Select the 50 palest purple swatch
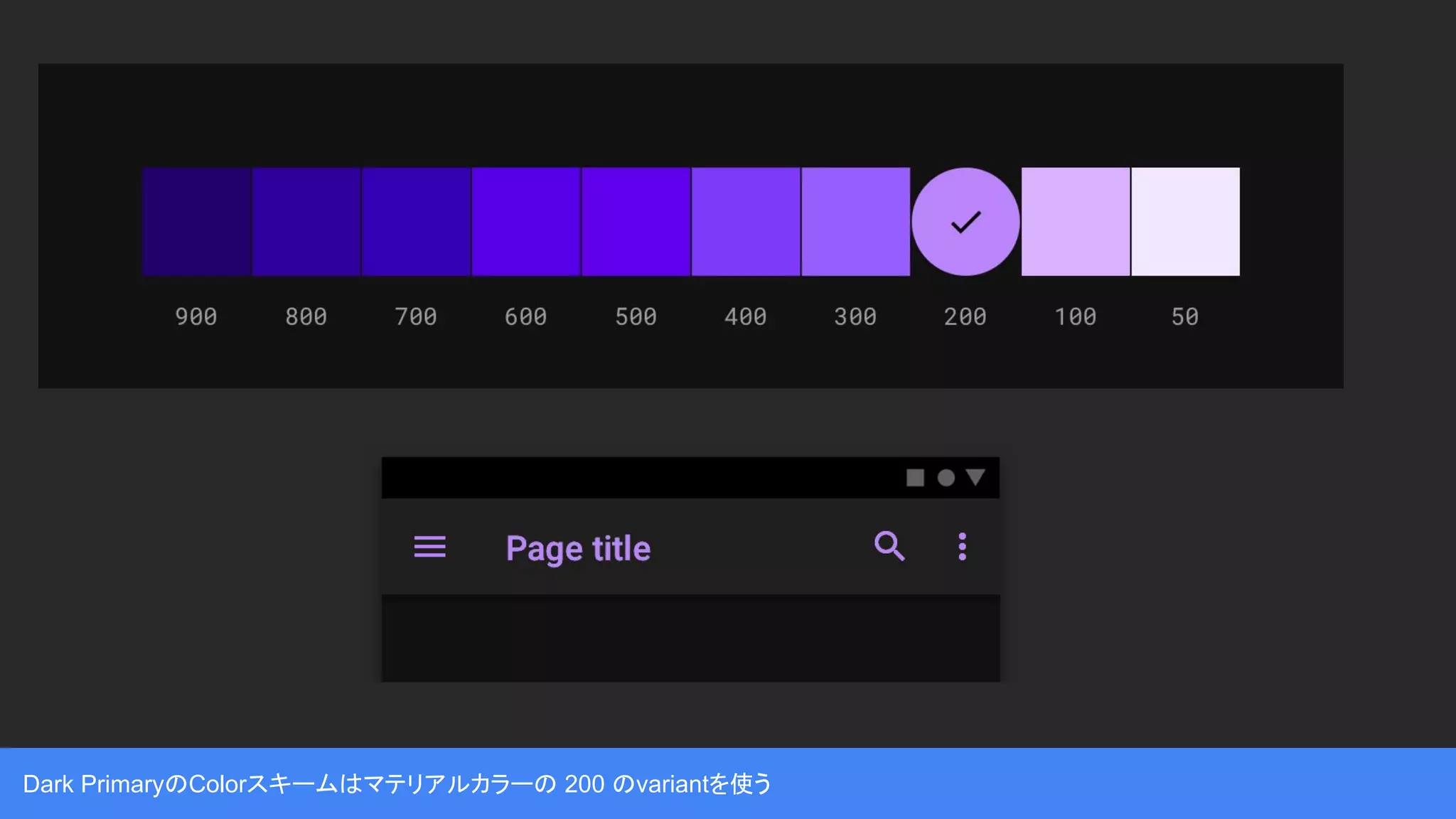Screen dimensions: 1456x819 pyautogui.click(x=1186, y=222)
